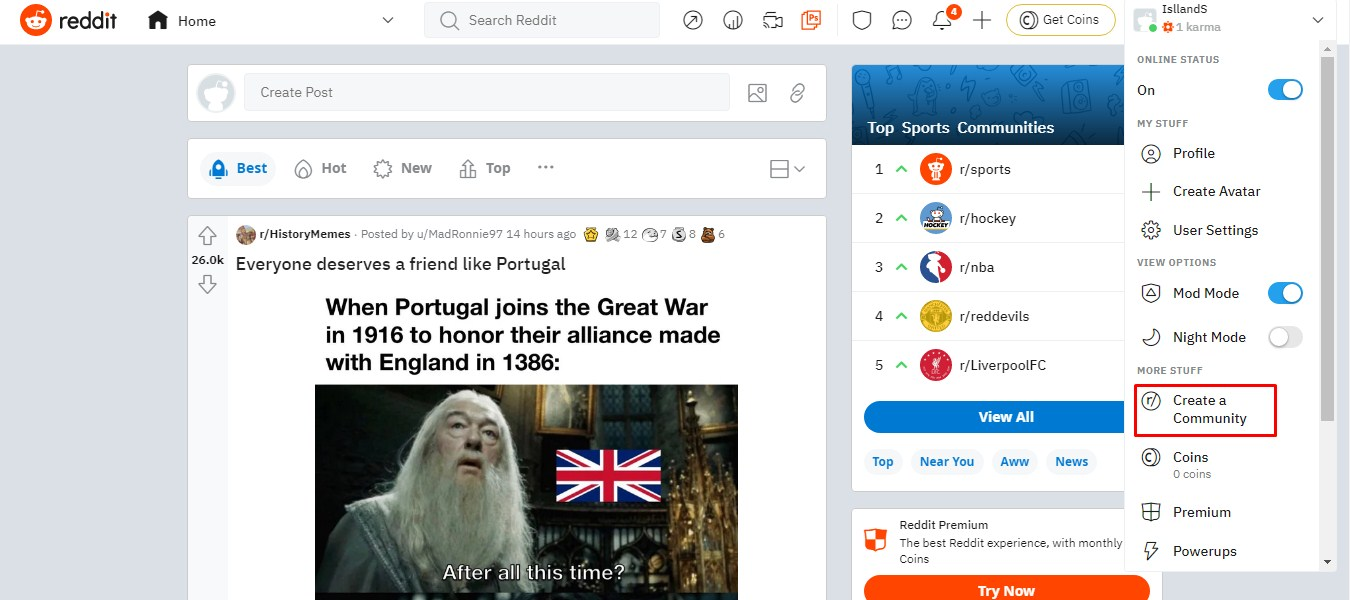Click the r/hockey community icon

click(936, 218)
